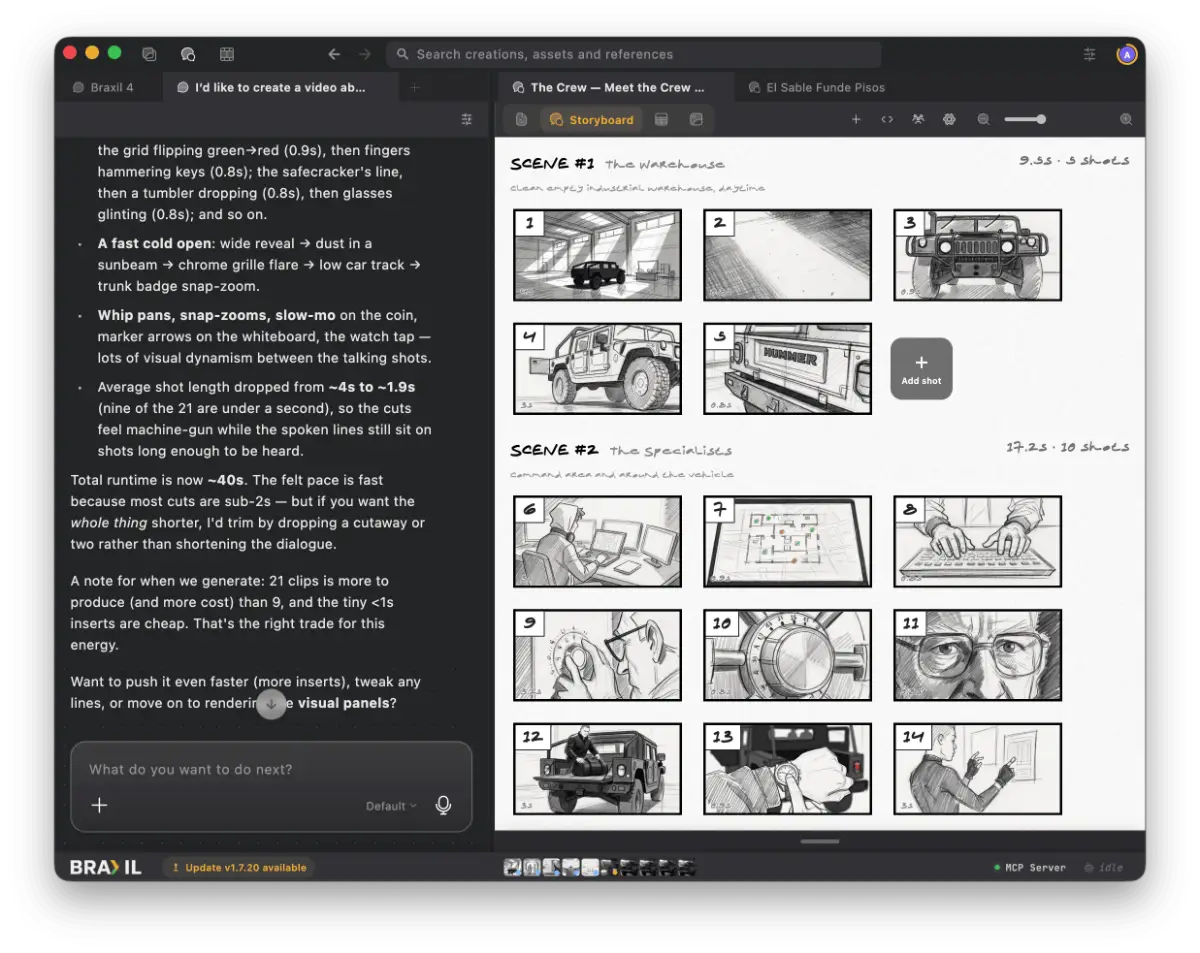Attach file with plus in chat box
The image size is (1200, 953).
(99, 805)
